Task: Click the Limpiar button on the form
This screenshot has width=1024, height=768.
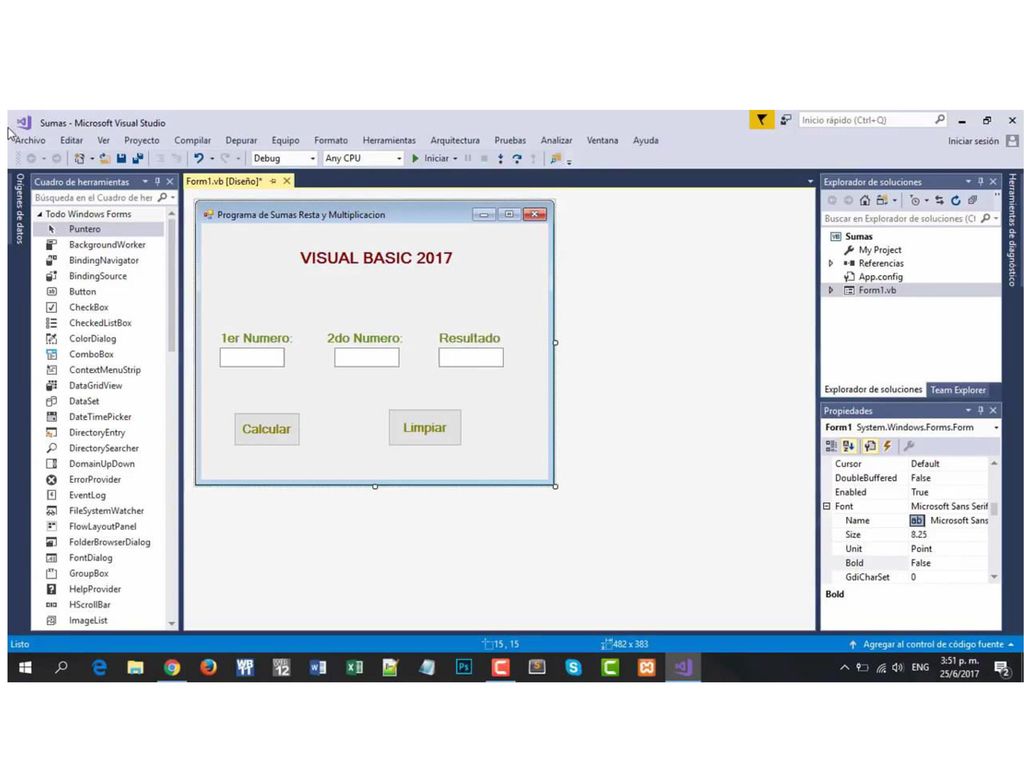Action: pos(424,428)
